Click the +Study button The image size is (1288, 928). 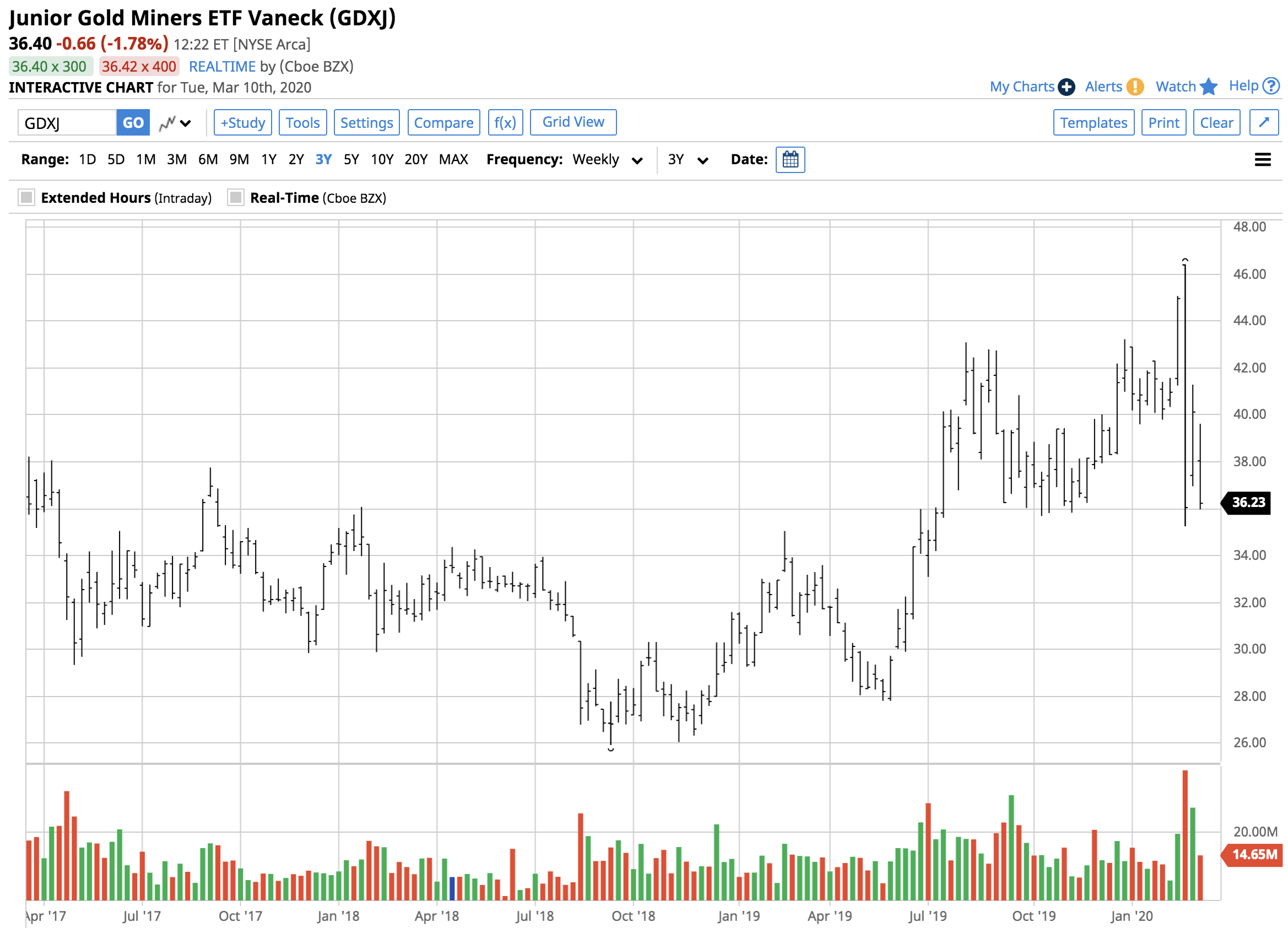243,123
